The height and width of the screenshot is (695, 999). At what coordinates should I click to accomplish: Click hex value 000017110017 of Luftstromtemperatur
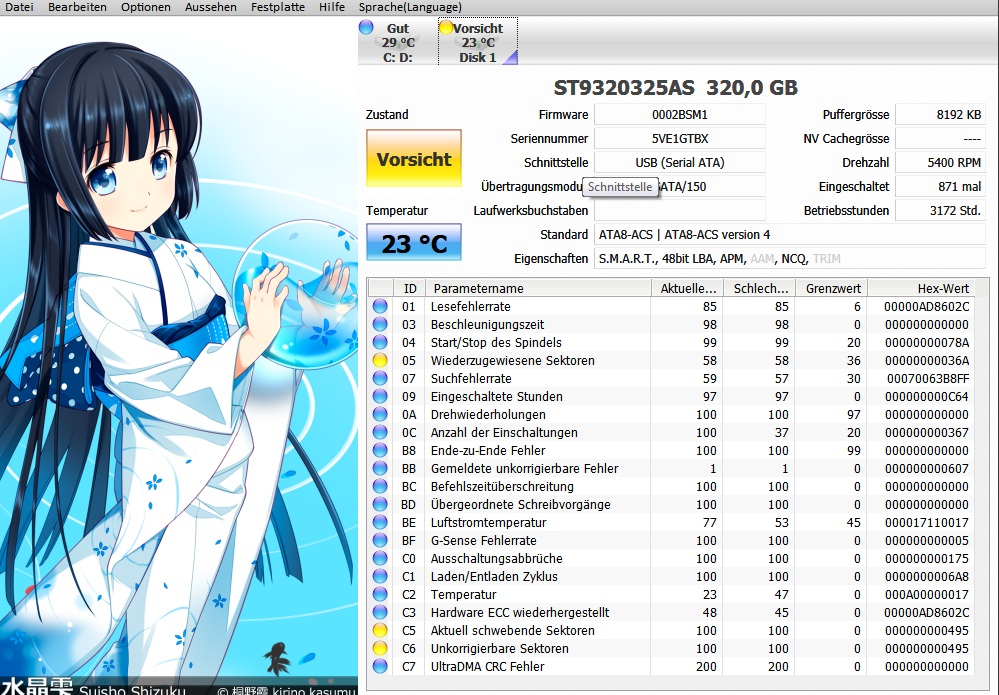point(927,522)
